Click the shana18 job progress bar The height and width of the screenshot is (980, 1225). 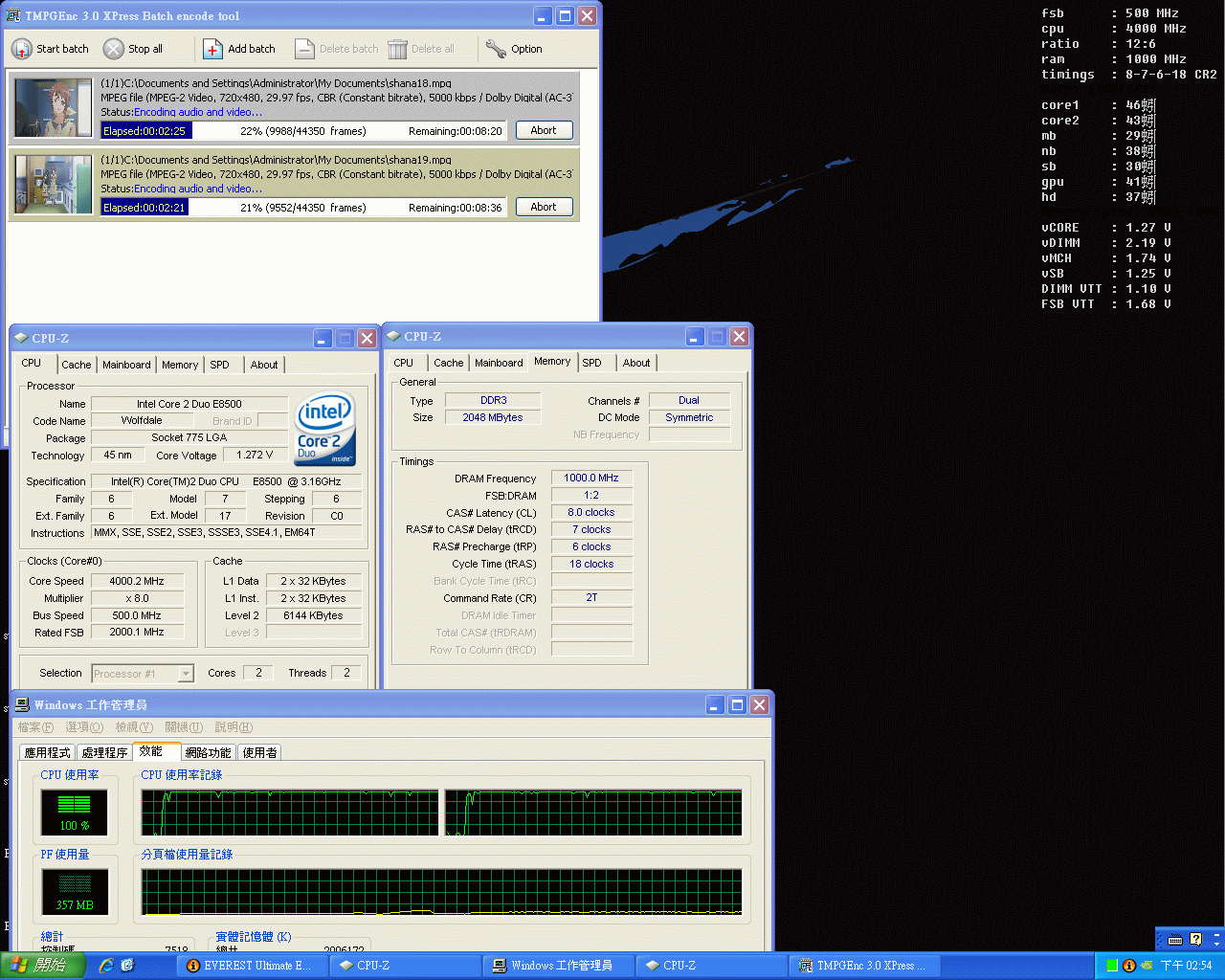click(x=303, y=131)
